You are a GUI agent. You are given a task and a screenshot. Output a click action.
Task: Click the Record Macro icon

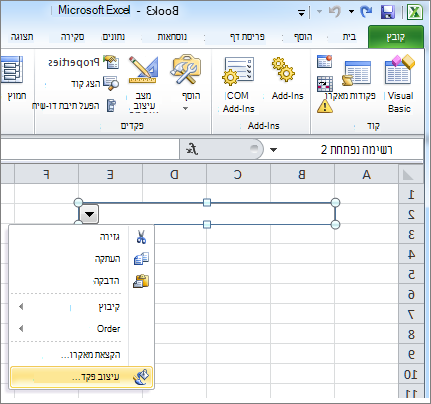(x=324, y=62)
